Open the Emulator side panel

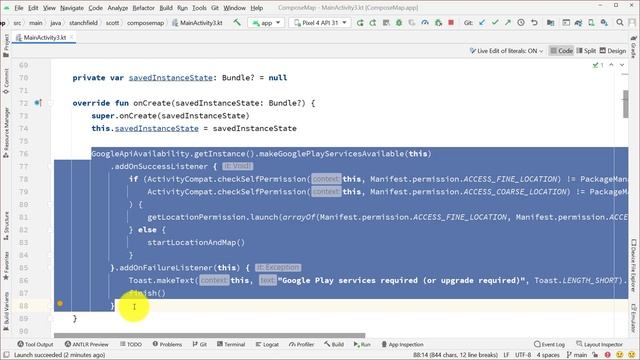click(x=633, y=318)
